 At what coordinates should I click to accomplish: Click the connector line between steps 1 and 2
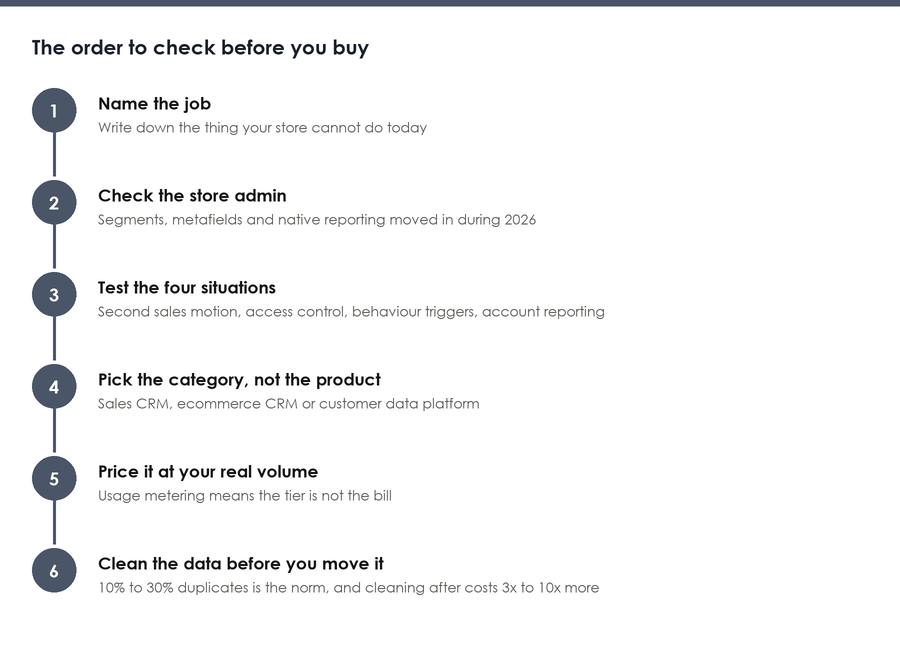click(55, 154)
